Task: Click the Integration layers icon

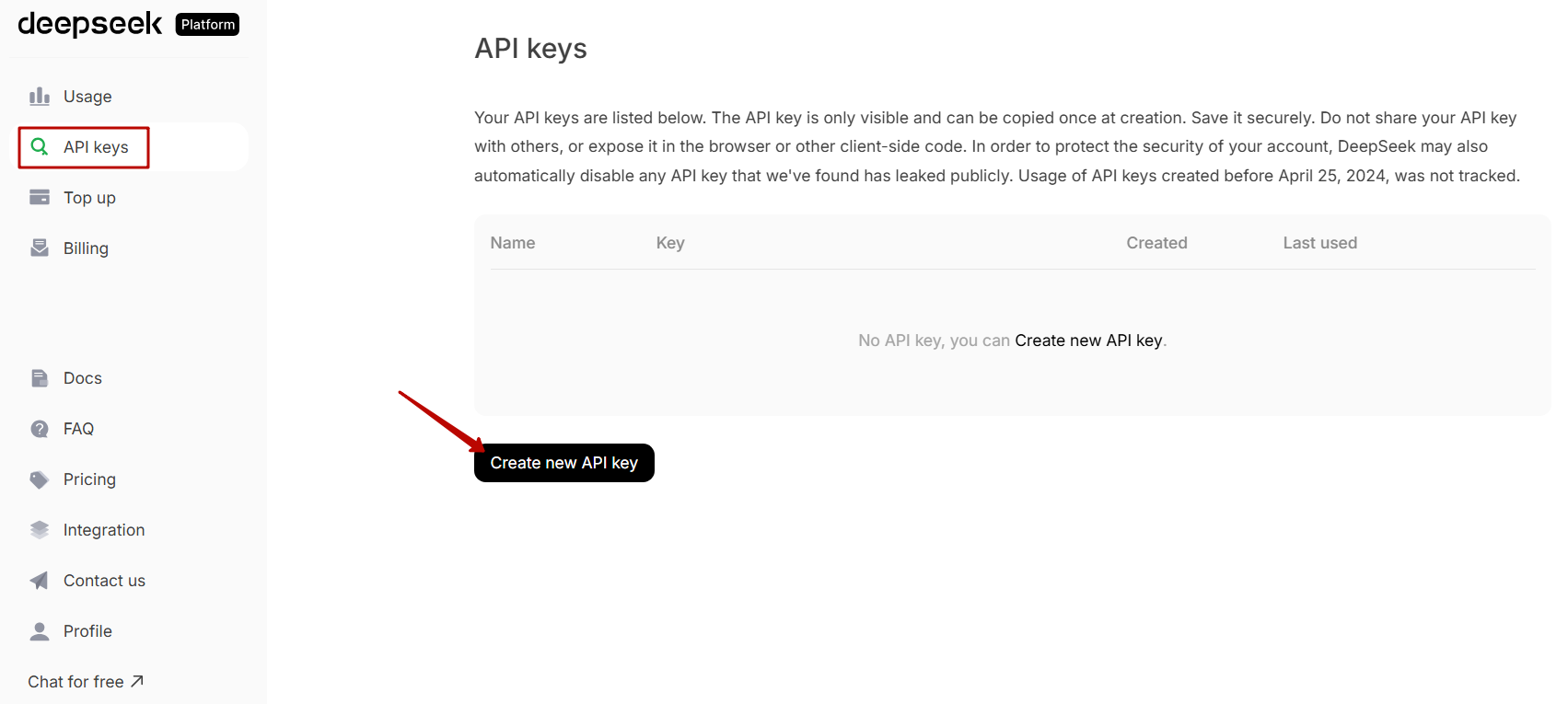Action: point(40,530)
